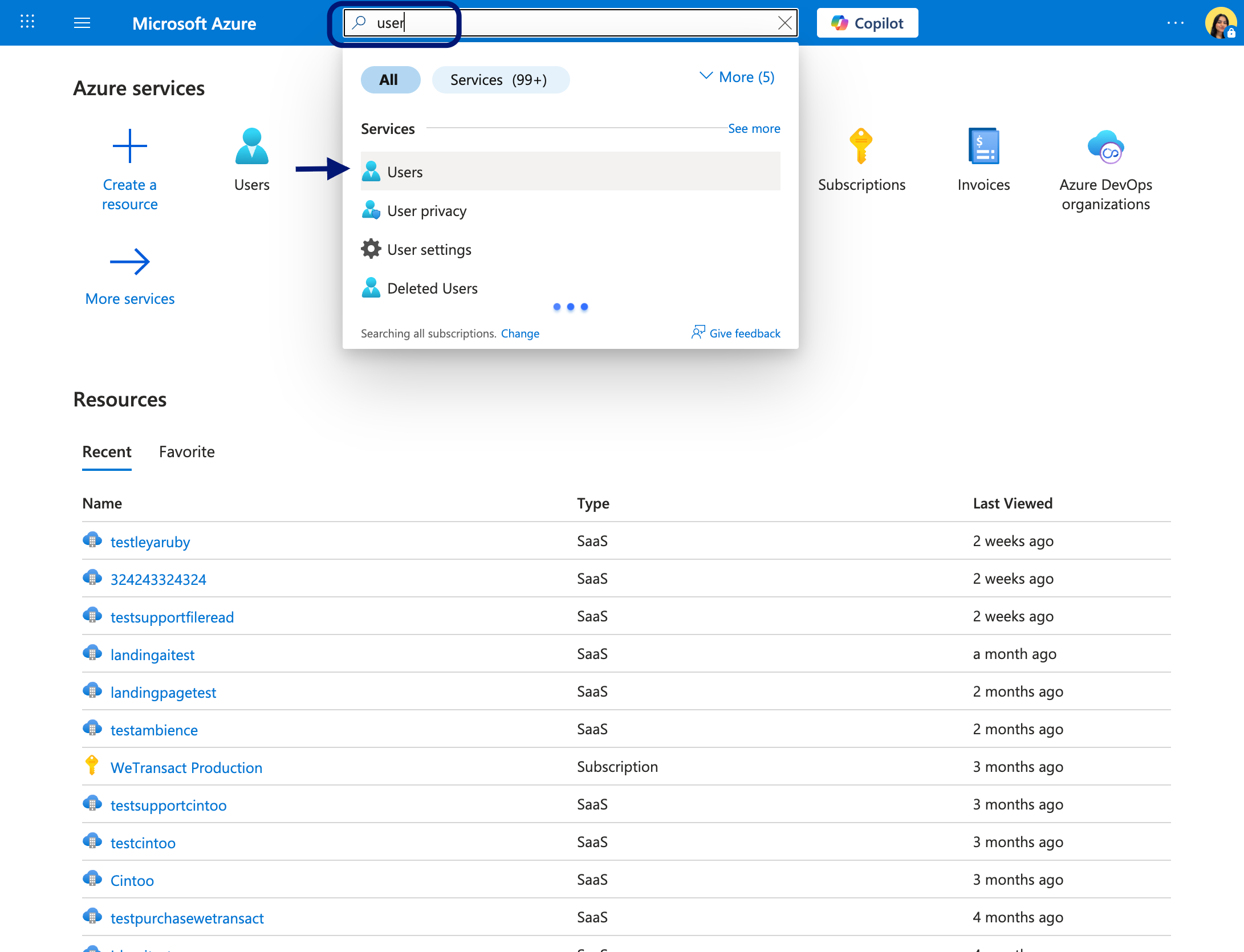This screenshot has height=952, width=1244.
Task: Click the Create a resource plus icon
Action: coord(130,146)
